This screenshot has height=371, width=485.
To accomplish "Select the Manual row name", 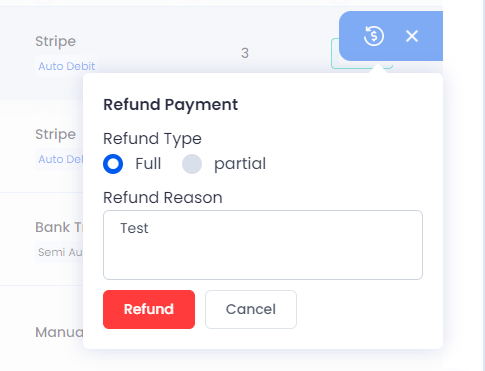I will [x=59, y=332].
